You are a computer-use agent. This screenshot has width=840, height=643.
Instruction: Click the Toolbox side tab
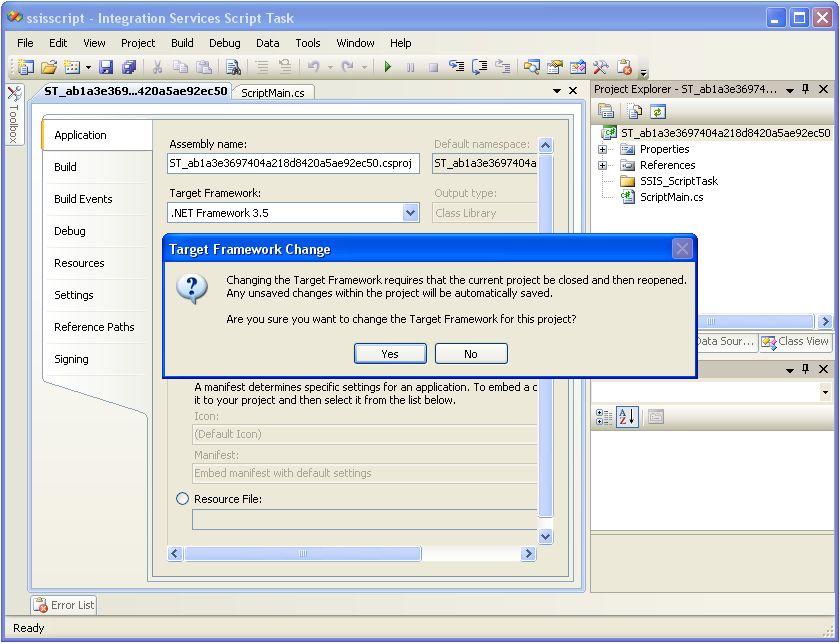(x=14, y=115)
